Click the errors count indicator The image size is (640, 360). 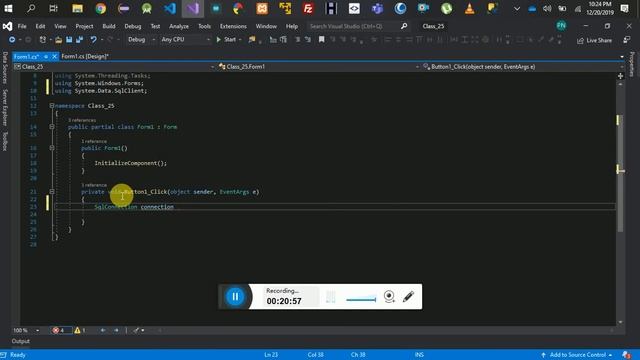click(59, 330)
